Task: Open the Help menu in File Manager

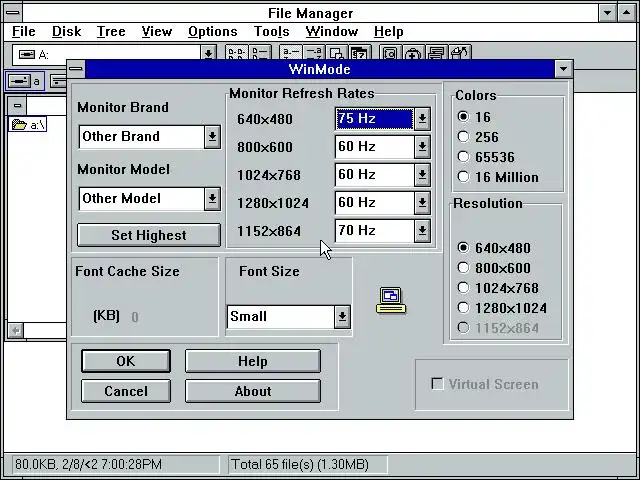Action: (389, 31)
